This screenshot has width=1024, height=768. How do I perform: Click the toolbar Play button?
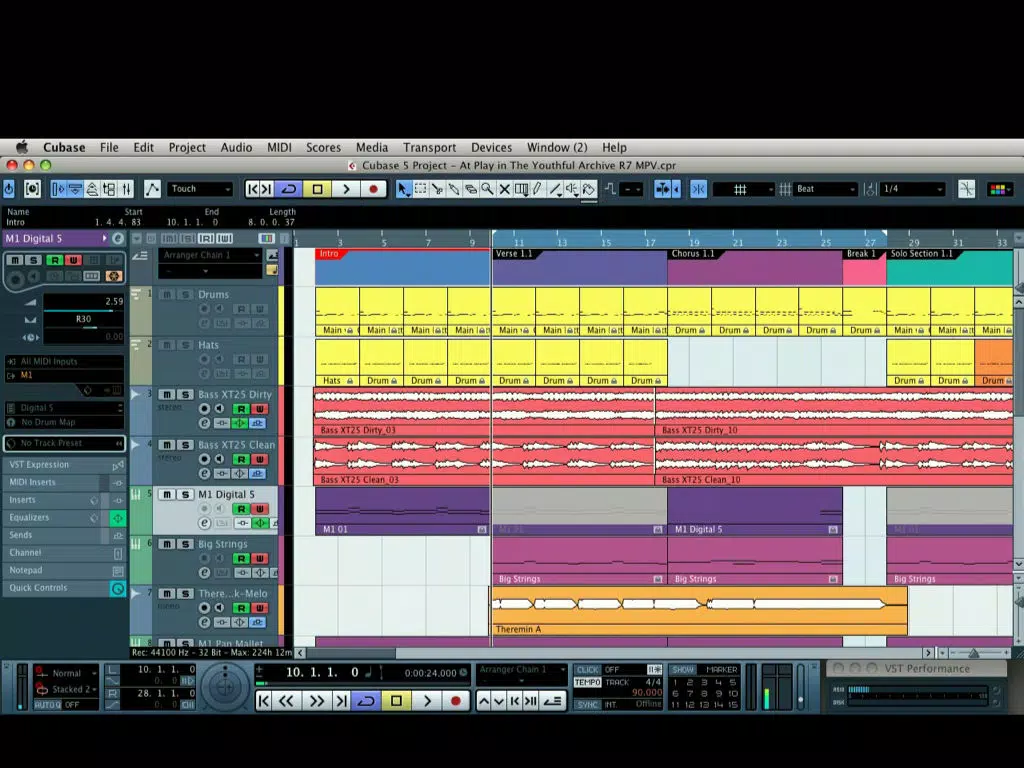(346, 189)
